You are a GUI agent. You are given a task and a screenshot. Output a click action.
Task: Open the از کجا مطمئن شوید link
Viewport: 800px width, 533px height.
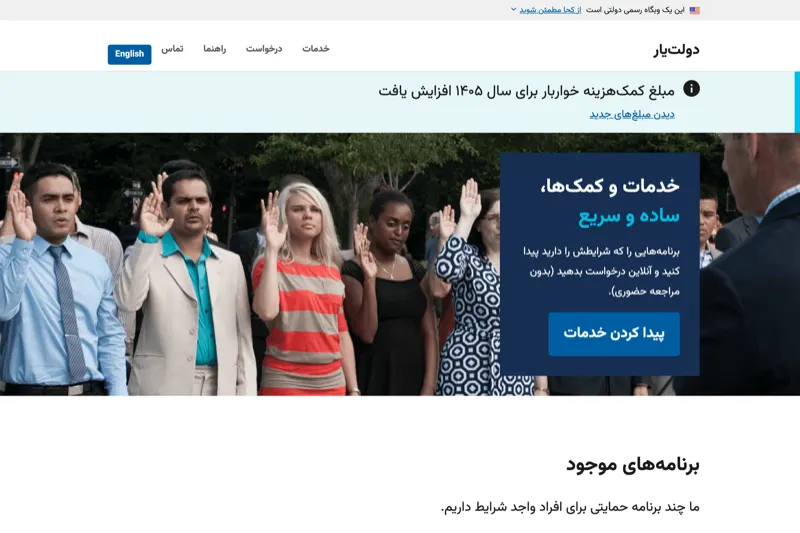(550, 10)
